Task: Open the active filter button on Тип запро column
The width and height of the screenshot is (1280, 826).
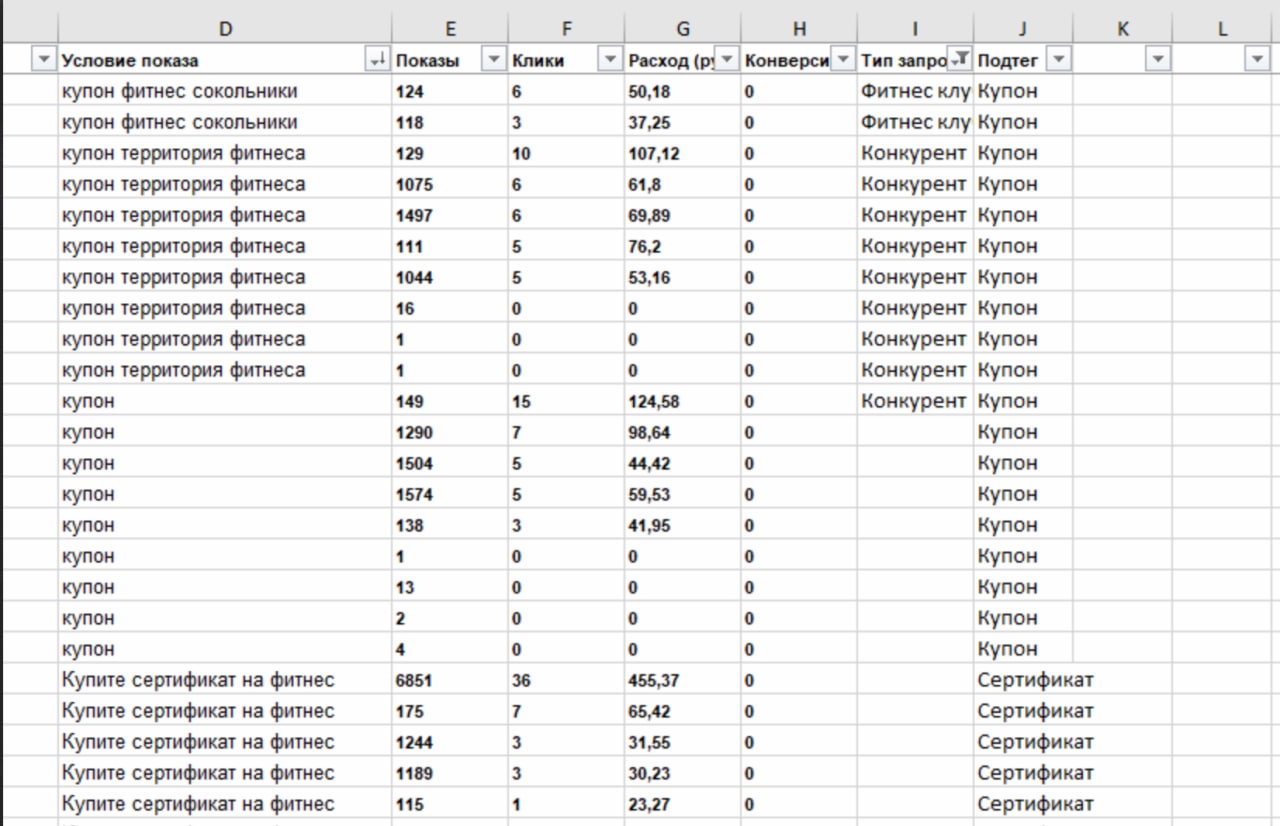Action: coord(960,60)
